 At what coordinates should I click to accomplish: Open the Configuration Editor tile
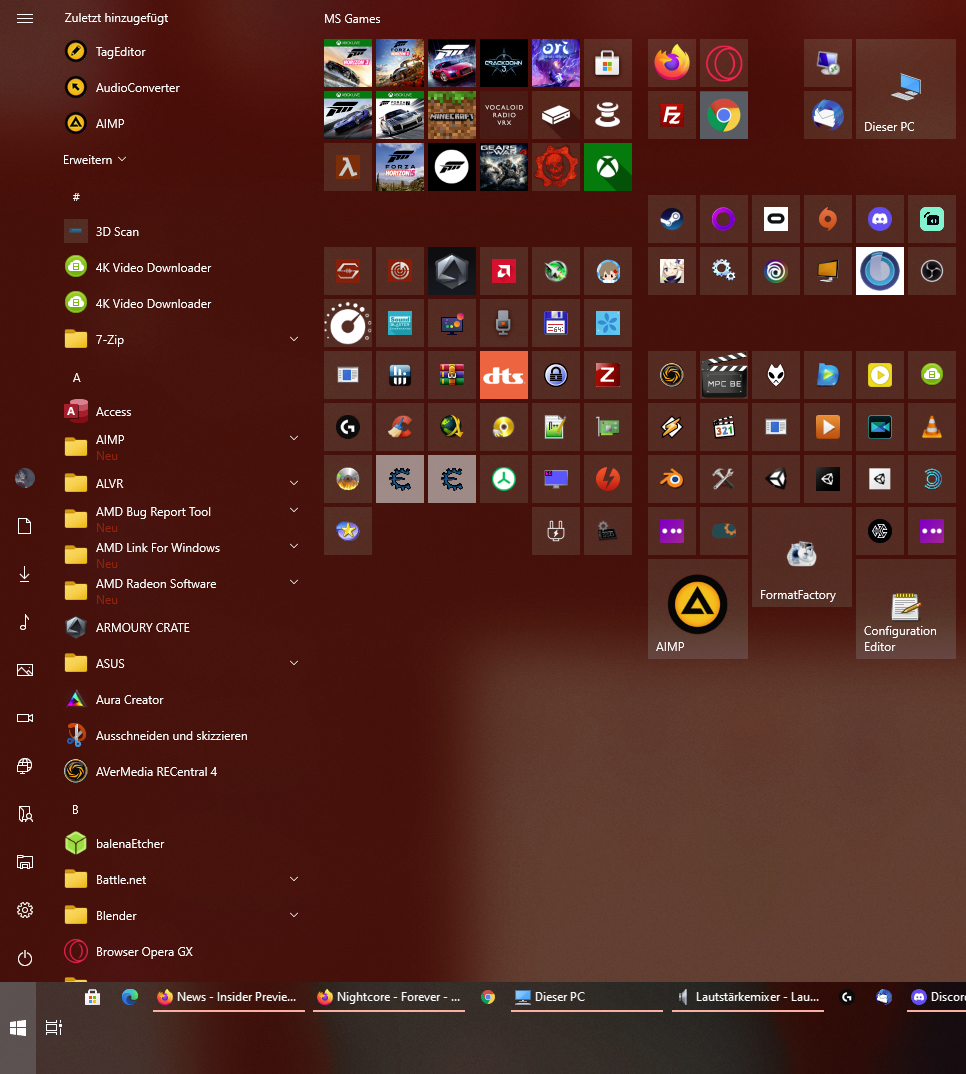click(x=906, y=609)
